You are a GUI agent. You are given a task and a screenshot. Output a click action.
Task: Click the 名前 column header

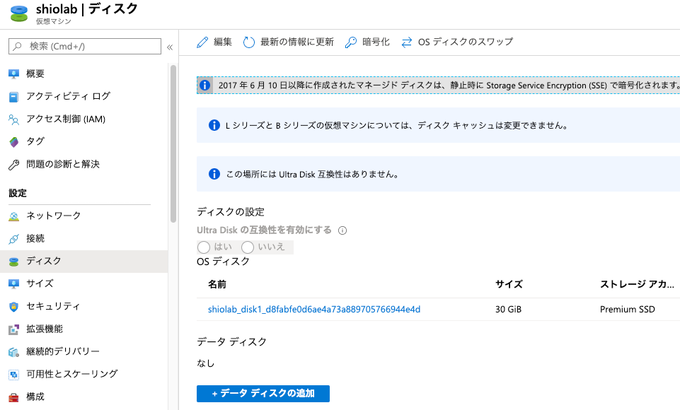pos(217,285)
